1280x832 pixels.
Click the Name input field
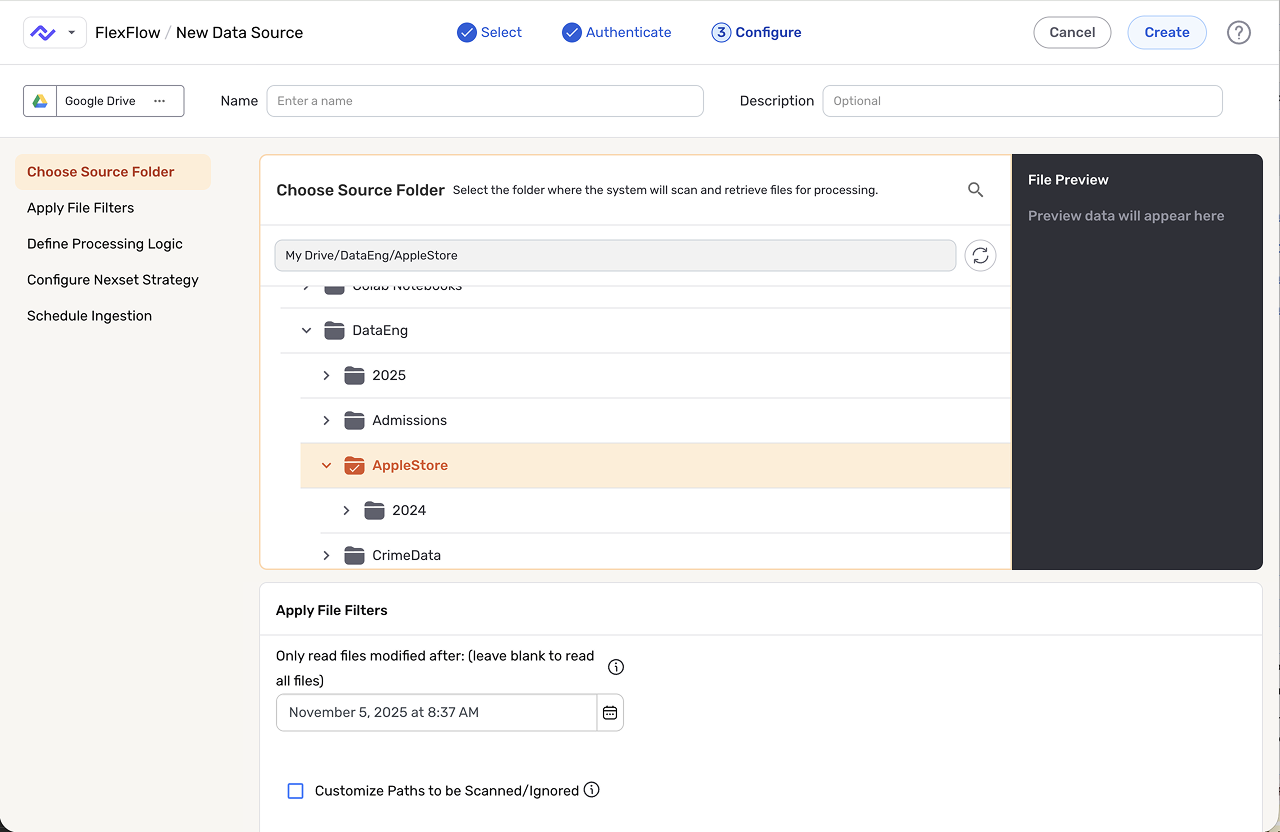coord(485,101)
